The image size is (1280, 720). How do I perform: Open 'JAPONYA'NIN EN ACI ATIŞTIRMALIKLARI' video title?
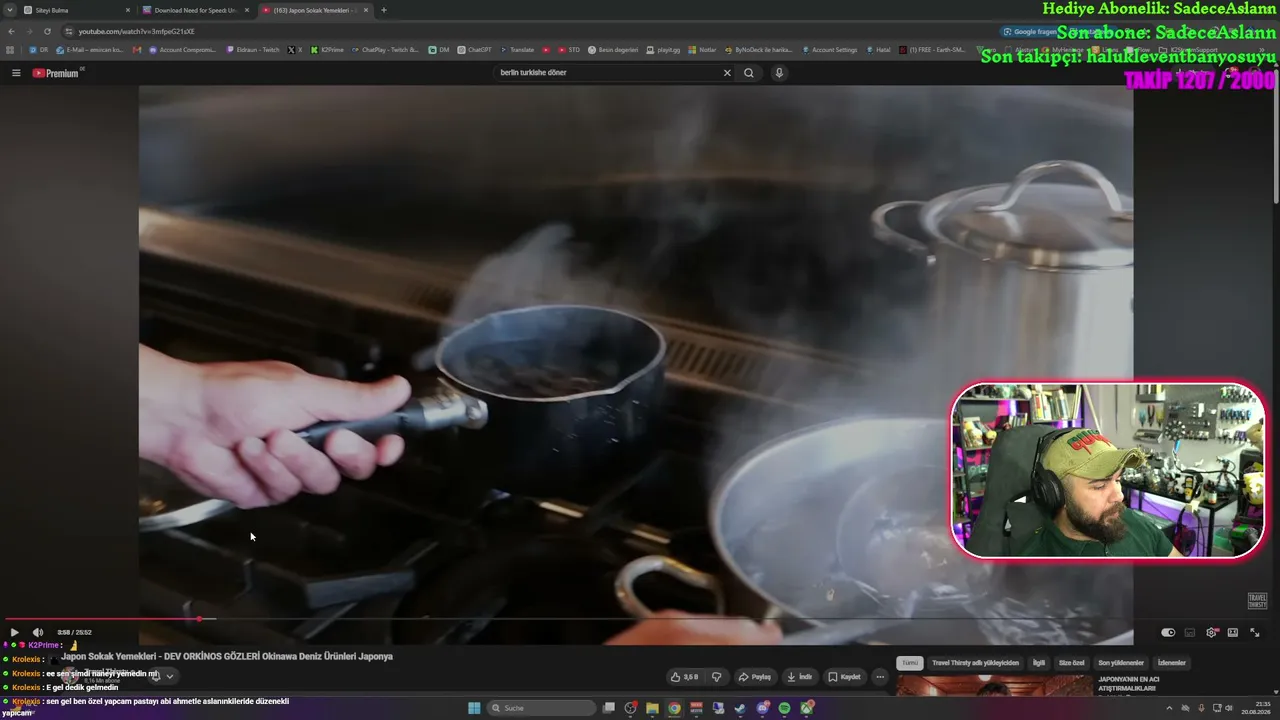(1129, 684)
